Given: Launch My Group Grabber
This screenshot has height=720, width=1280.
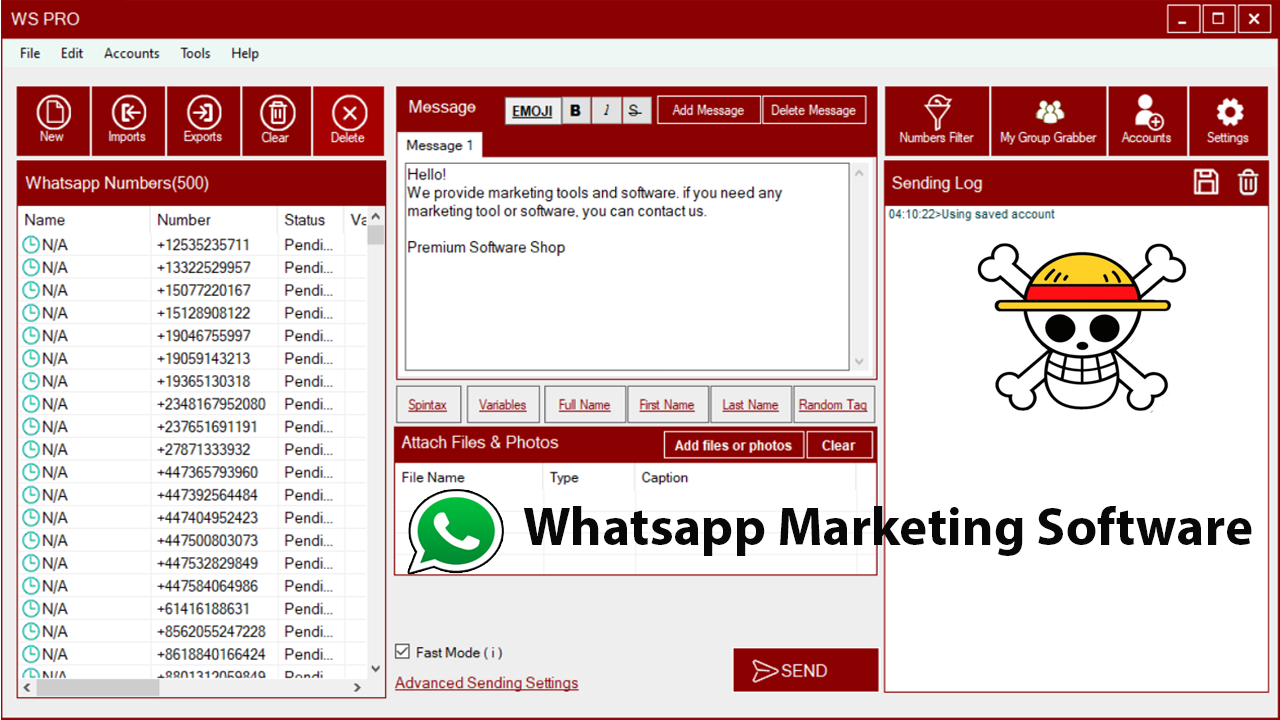Looking at the screenshot, I should tap(1048, 120).
